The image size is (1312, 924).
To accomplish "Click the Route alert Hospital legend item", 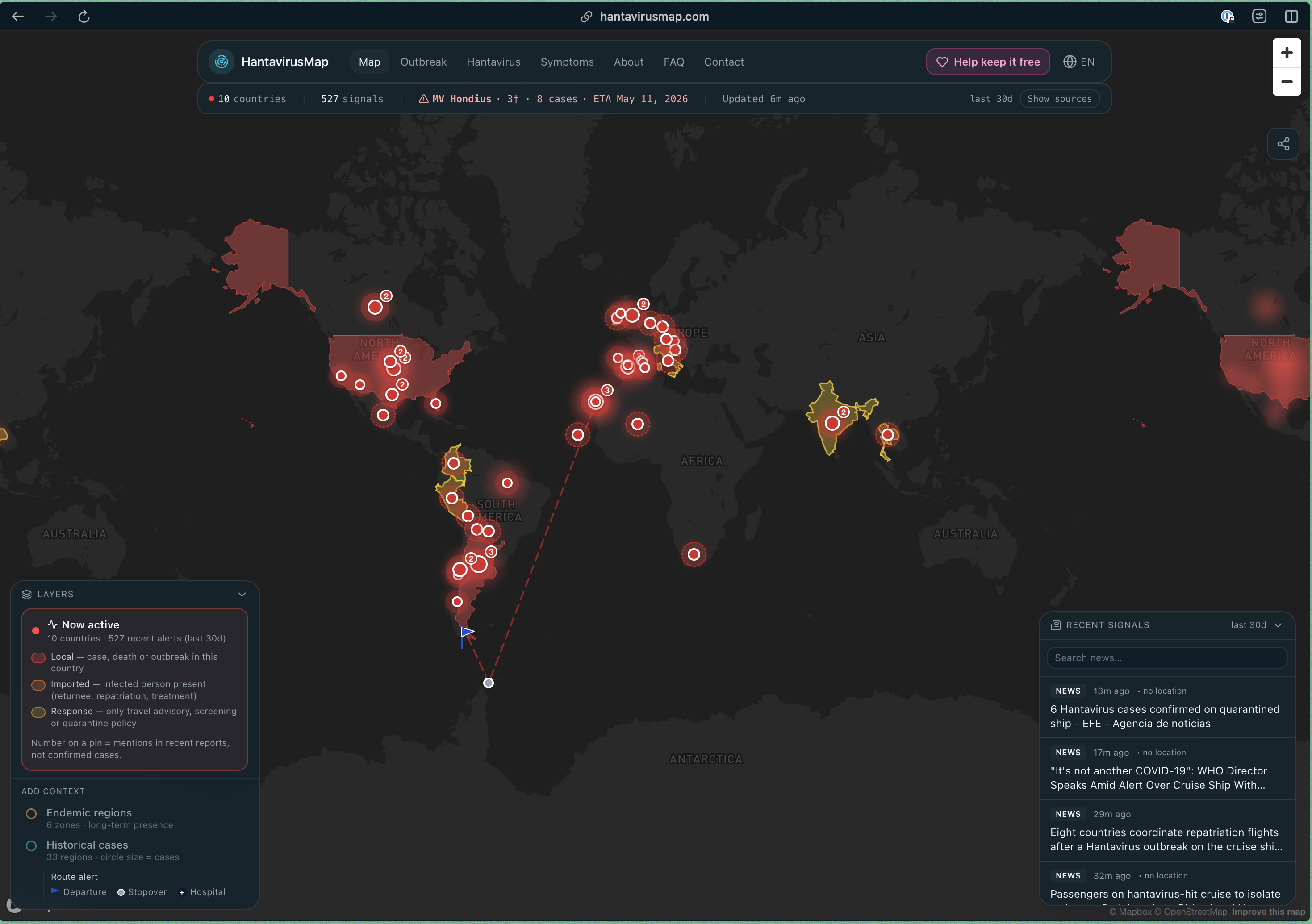I will click(202, 892).
